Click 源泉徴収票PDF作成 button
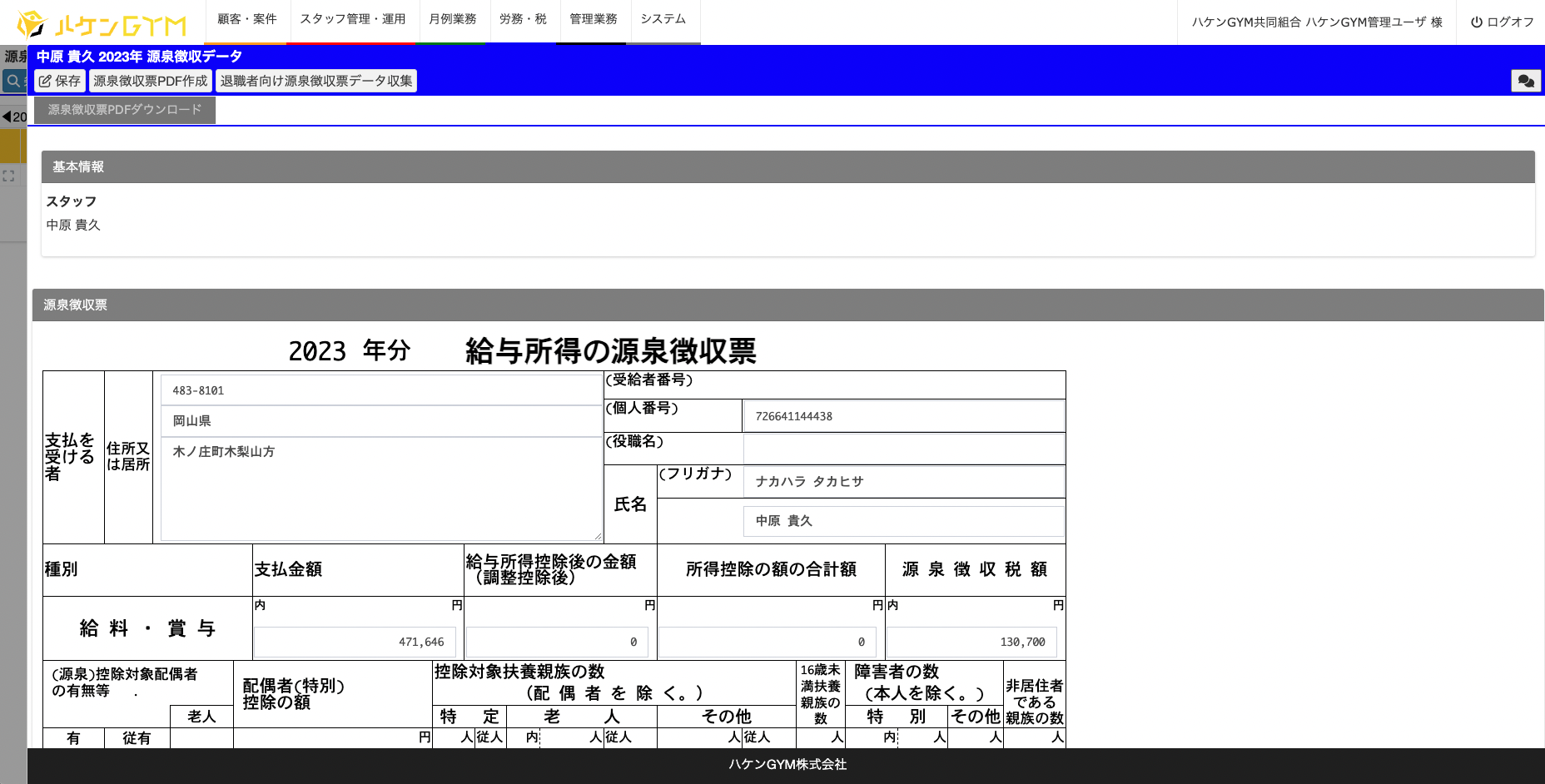 pyautogui.click(x=151, y=81)
